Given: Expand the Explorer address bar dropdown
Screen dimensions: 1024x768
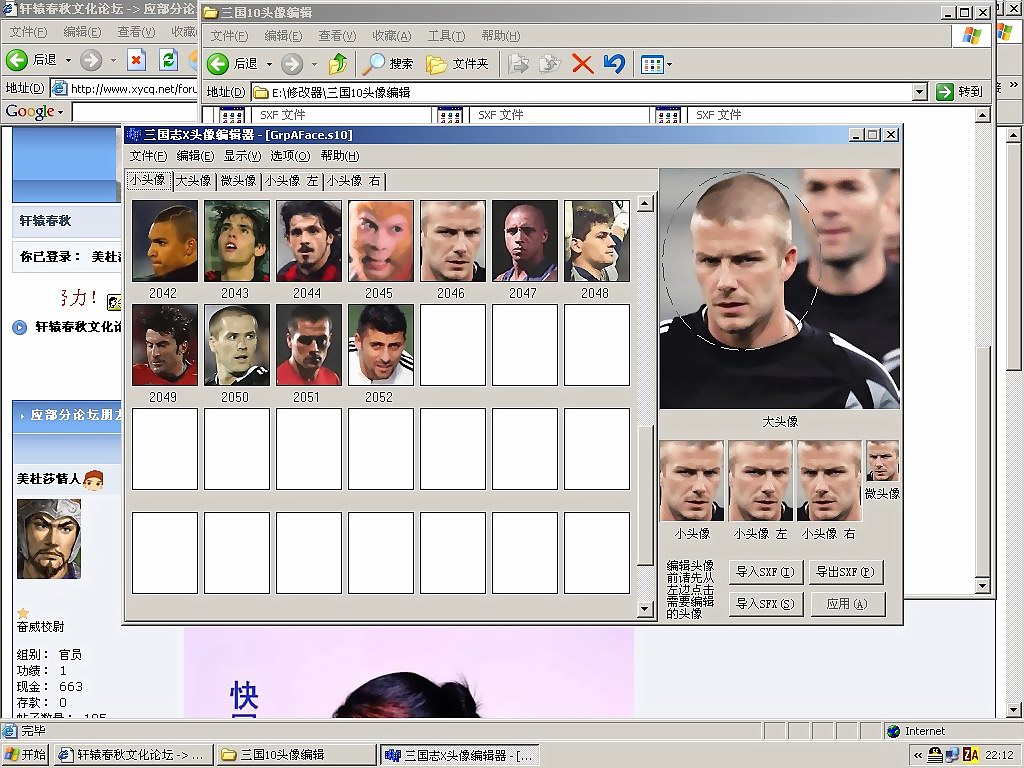Looking at the screenshot, I should (919, 92).
